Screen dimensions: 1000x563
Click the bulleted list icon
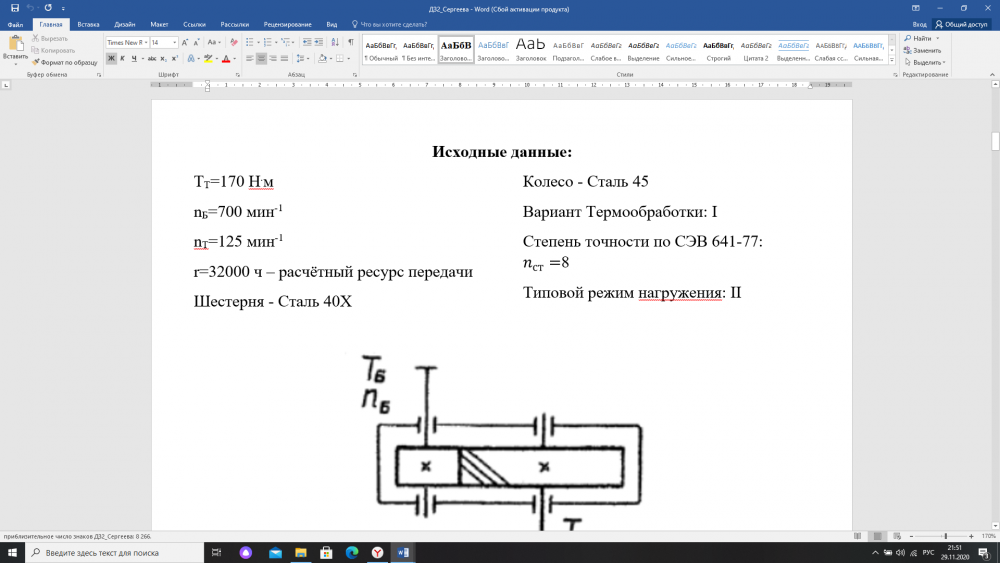pos(249,43)
